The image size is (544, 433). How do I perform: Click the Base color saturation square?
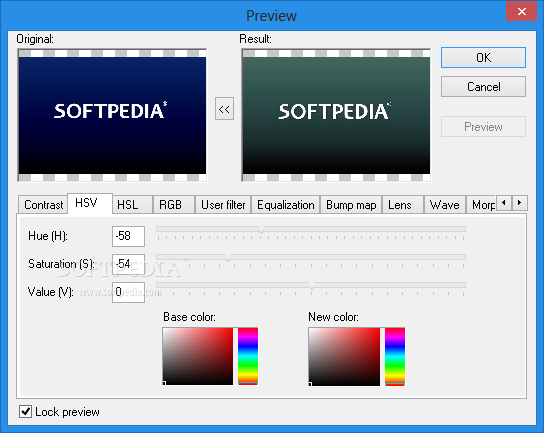point(198,356)
